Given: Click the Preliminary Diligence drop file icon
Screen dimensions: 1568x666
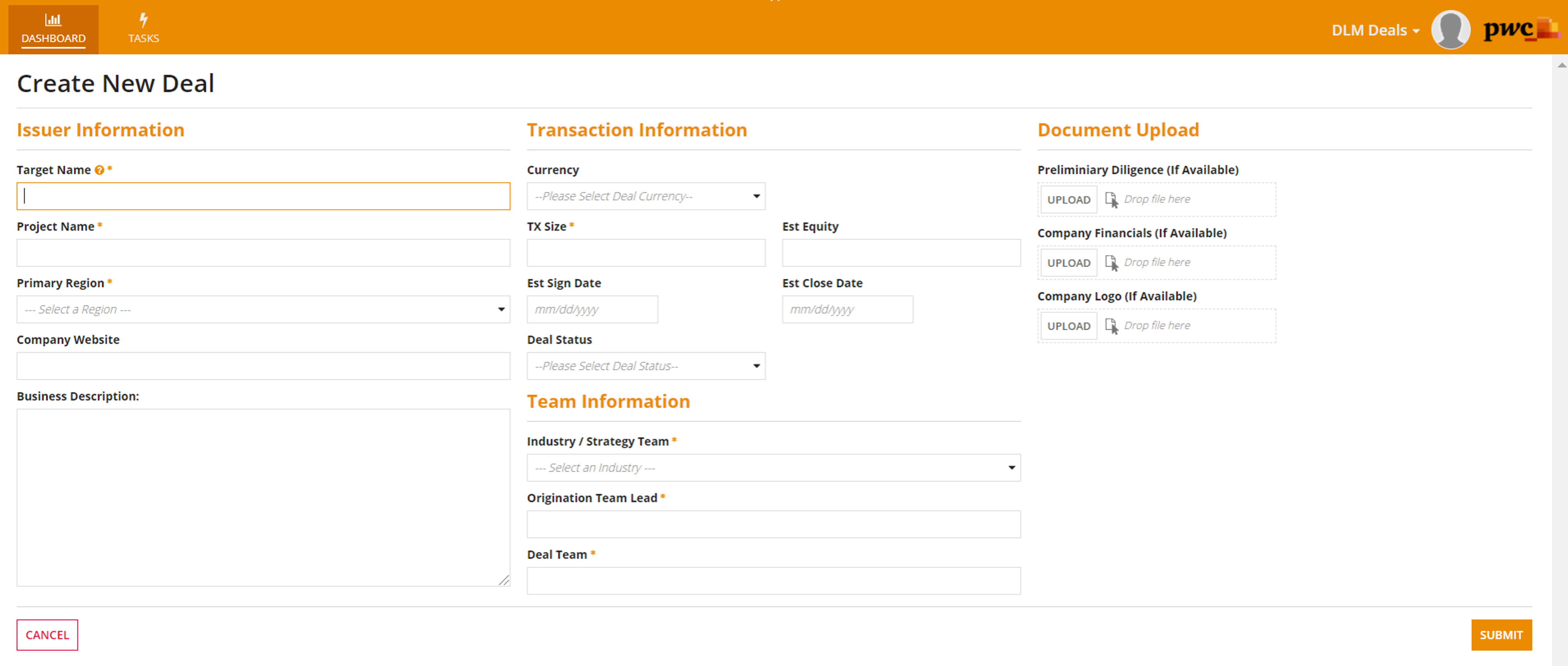Looking at the screenshot, I should 1111,200.
